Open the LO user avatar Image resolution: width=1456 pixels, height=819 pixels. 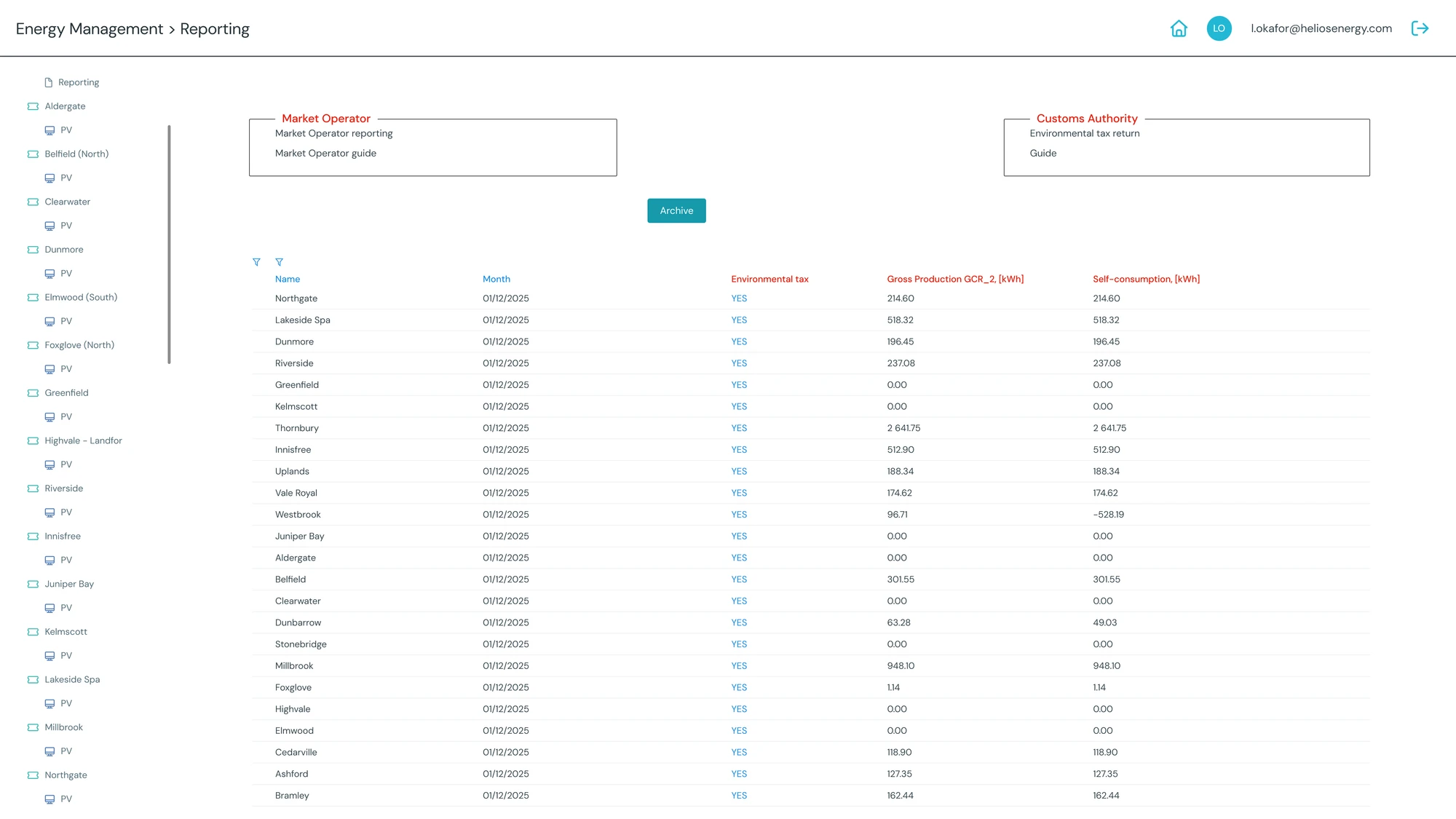point(1219,28)
